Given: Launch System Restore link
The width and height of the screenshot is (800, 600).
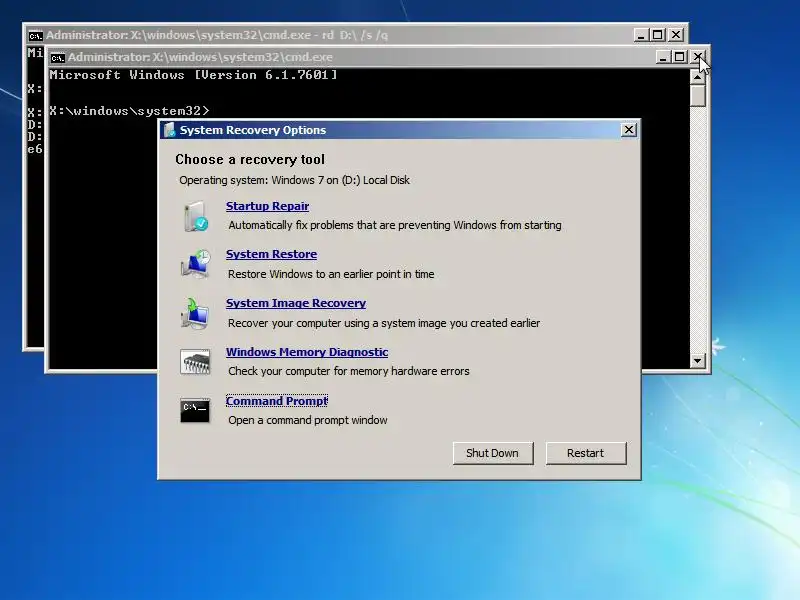Looking at the screenshot, I should tap(271, 254).
